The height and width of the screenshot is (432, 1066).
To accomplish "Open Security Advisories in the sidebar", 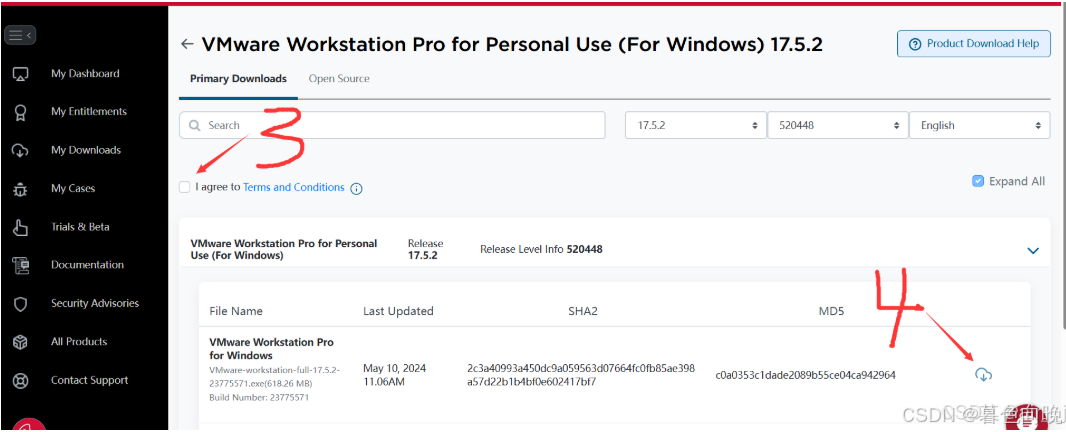I will point(95,303).
